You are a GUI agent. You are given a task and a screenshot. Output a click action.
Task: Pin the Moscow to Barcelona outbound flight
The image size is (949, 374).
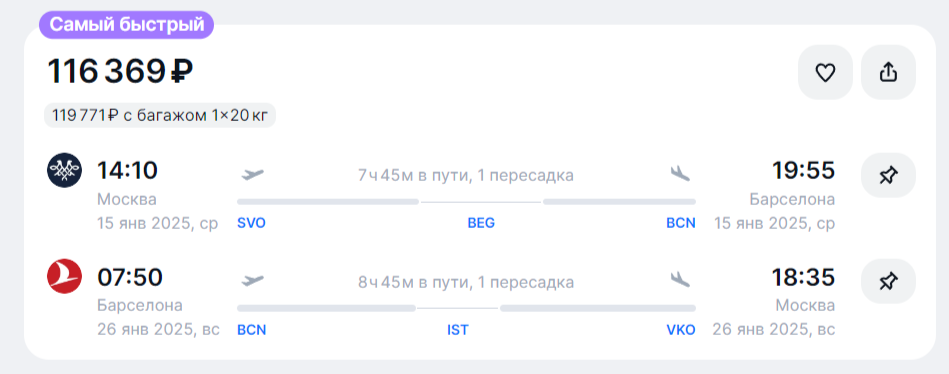[x=888, y=176]
